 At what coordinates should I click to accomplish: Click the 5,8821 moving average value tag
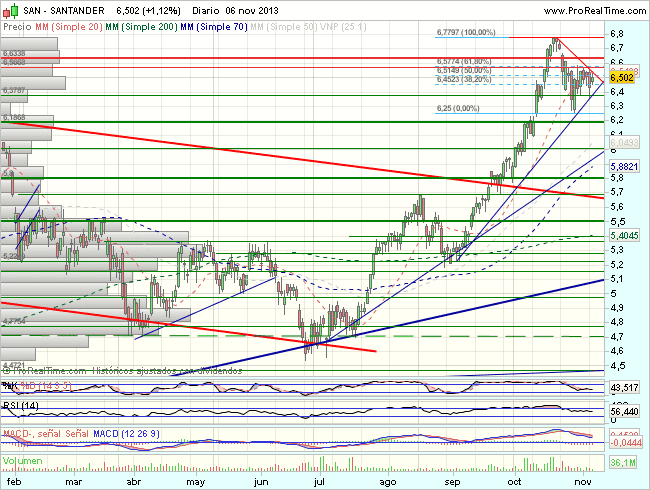(x=624, y=166)
